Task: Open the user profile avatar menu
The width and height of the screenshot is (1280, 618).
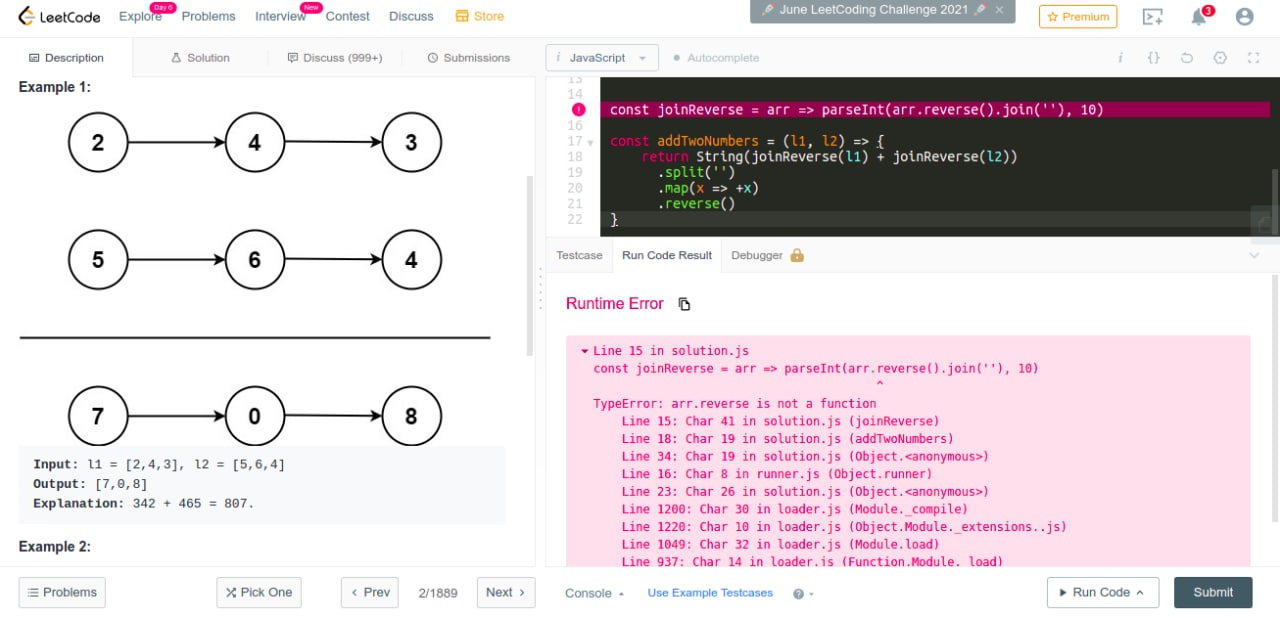Action: [x=1244, y=17]
